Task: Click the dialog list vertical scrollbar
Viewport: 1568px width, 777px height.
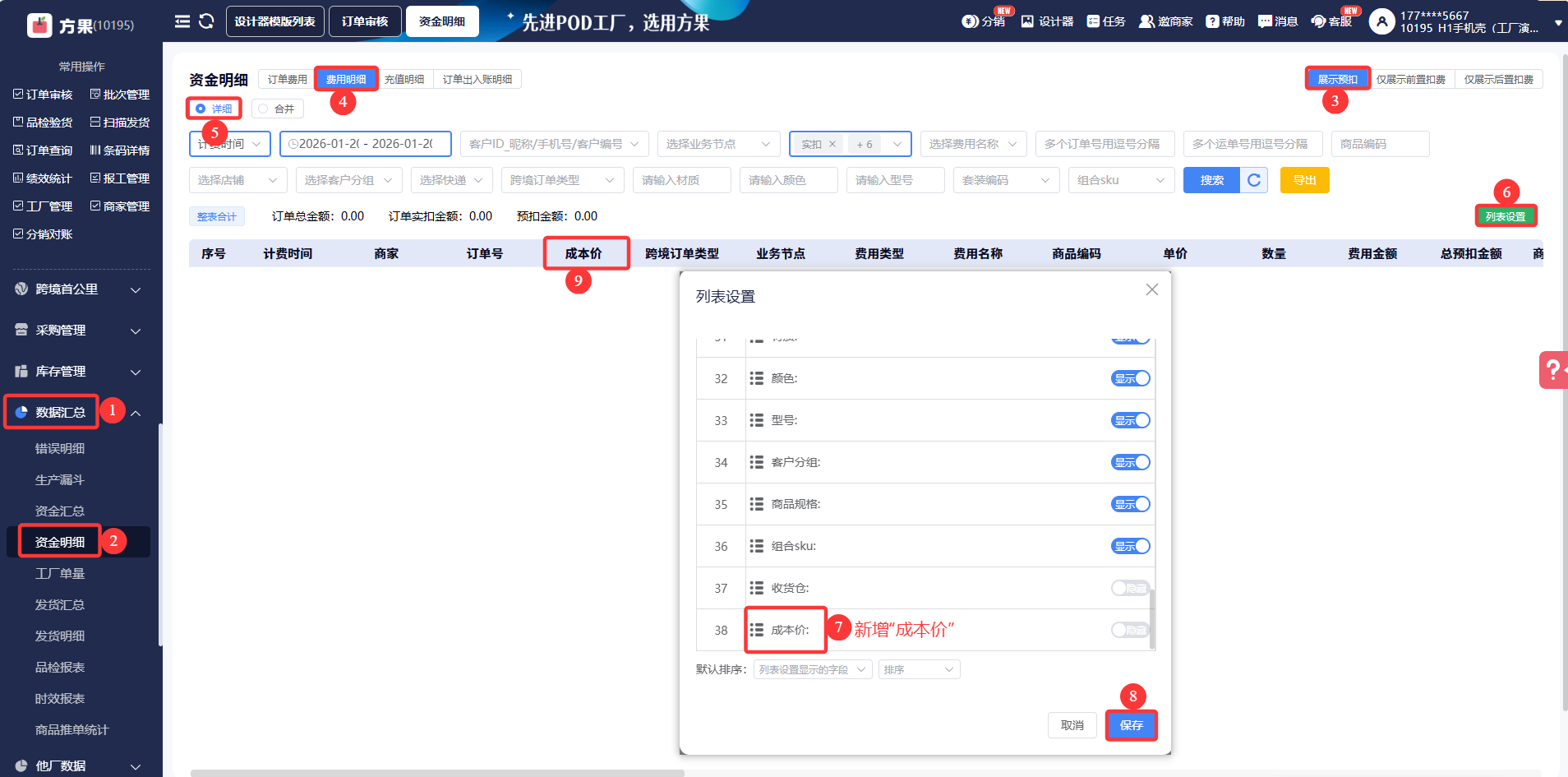Action: (1152, 617)
